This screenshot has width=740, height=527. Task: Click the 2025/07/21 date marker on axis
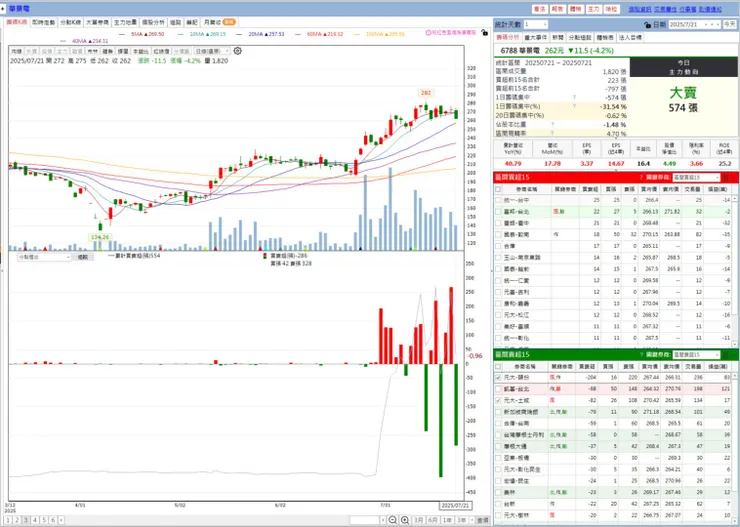(455, 505)
